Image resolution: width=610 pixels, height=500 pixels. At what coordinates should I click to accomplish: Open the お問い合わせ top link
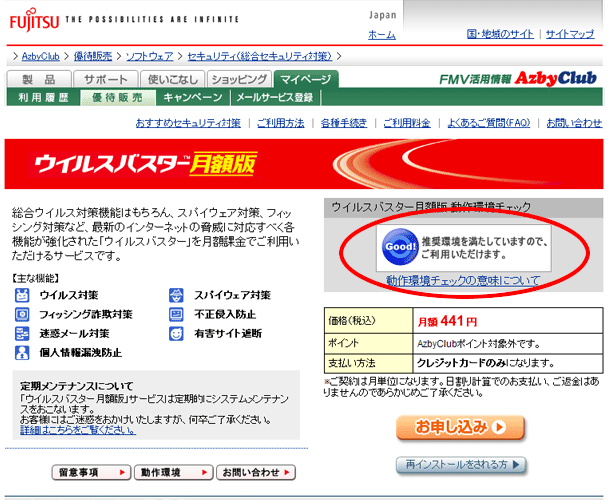tap(574, 123)
